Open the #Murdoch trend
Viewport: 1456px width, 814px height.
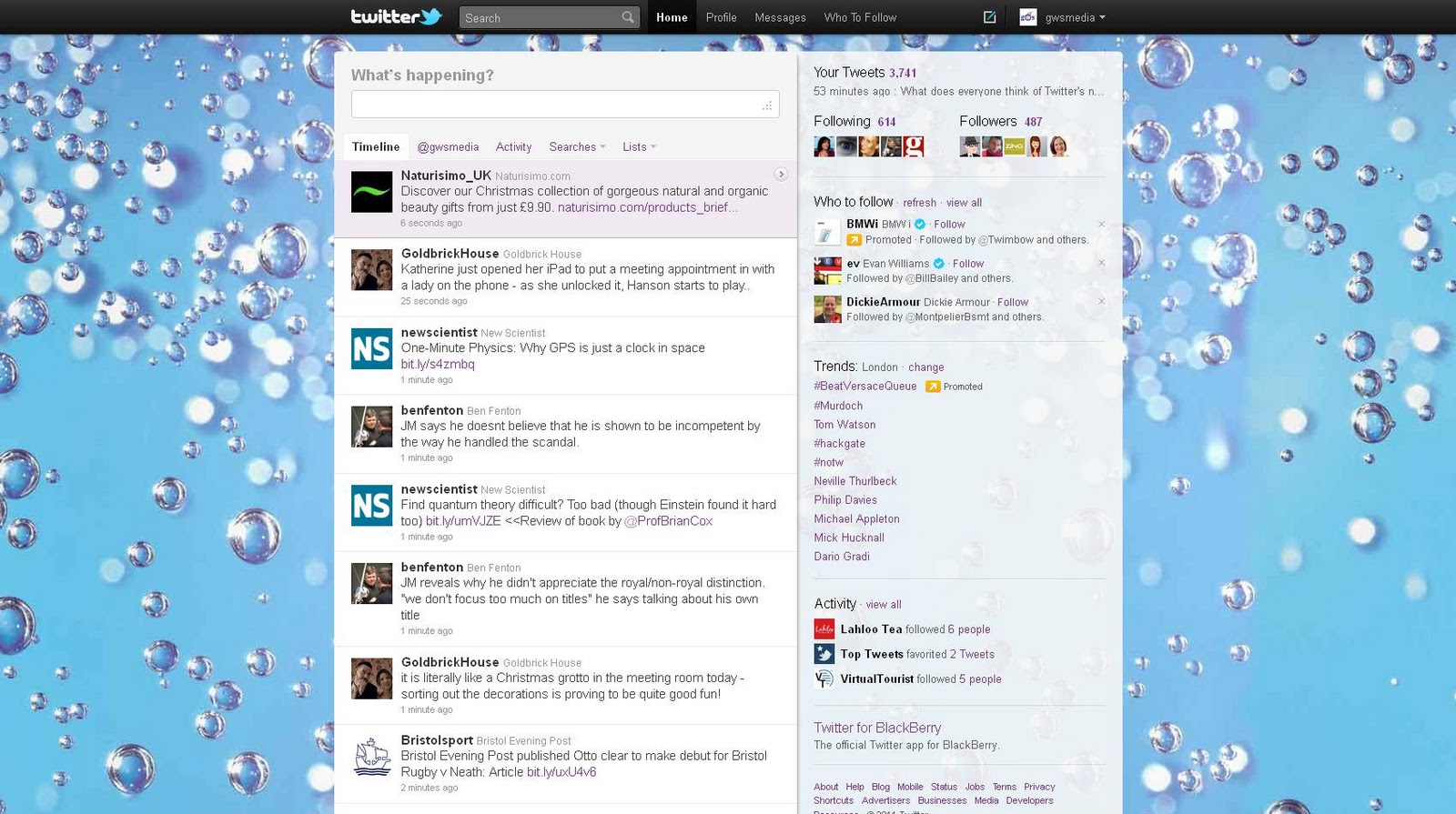click(x=838, y=406)
